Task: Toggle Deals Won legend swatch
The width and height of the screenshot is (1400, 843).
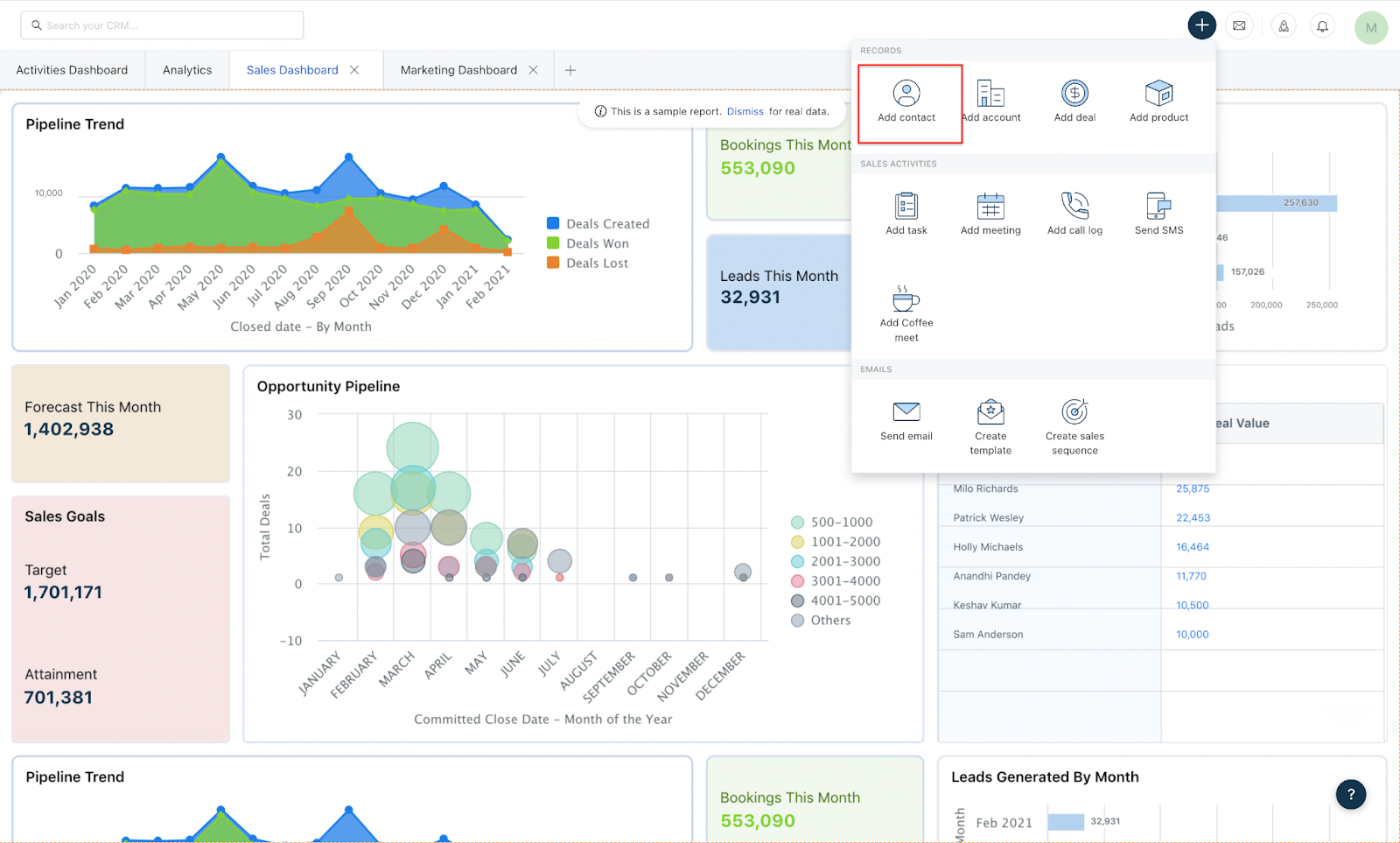Action: [x=553, y=242]
